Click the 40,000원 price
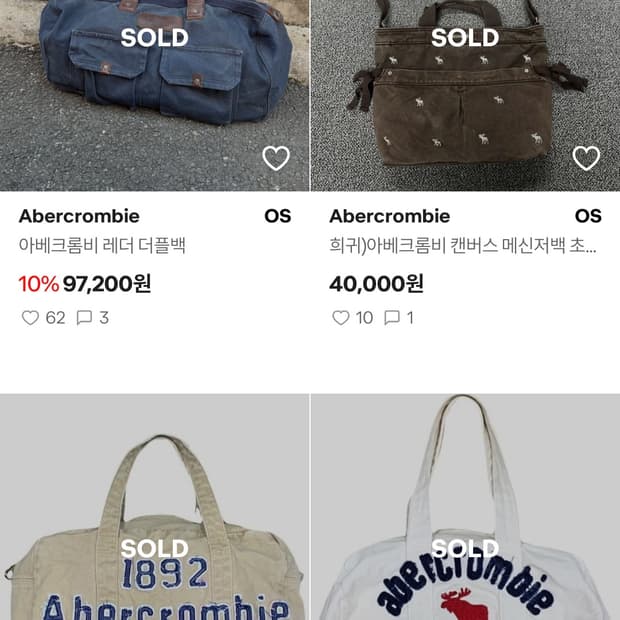 [x=376, y=284]
